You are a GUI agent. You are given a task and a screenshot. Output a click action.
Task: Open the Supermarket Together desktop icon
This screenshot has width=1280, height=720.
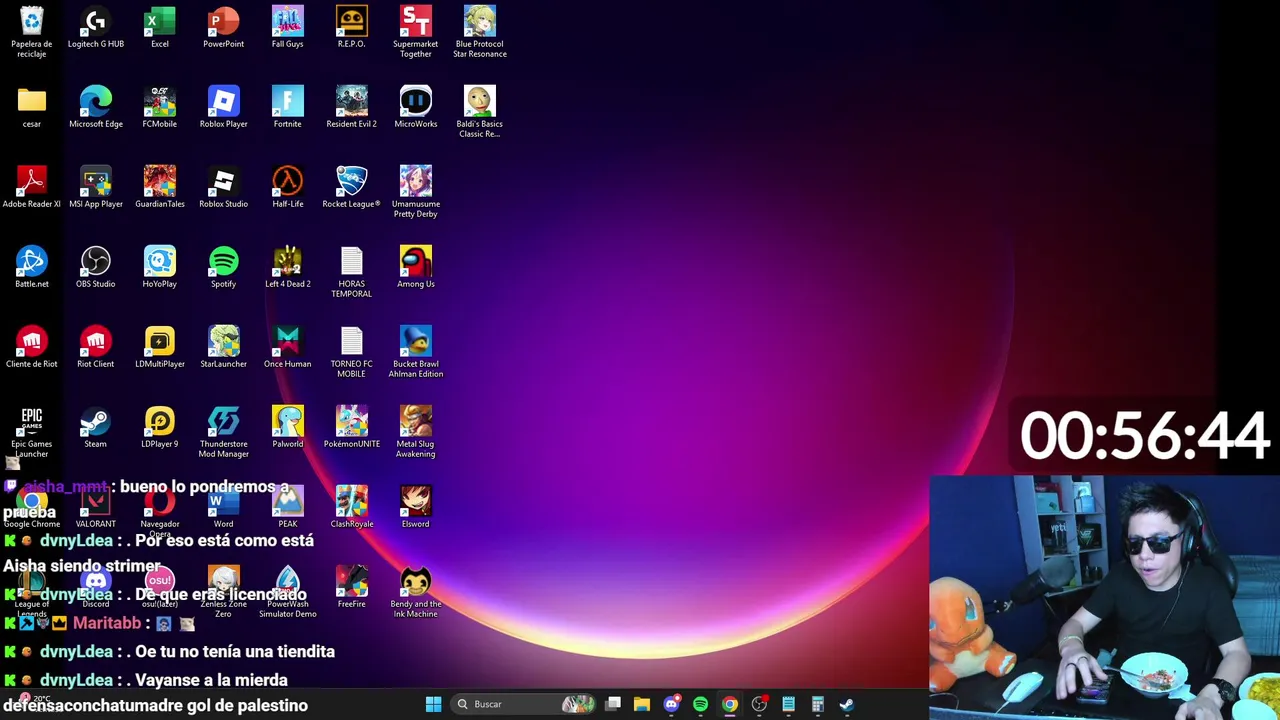(x=416, y=32)
